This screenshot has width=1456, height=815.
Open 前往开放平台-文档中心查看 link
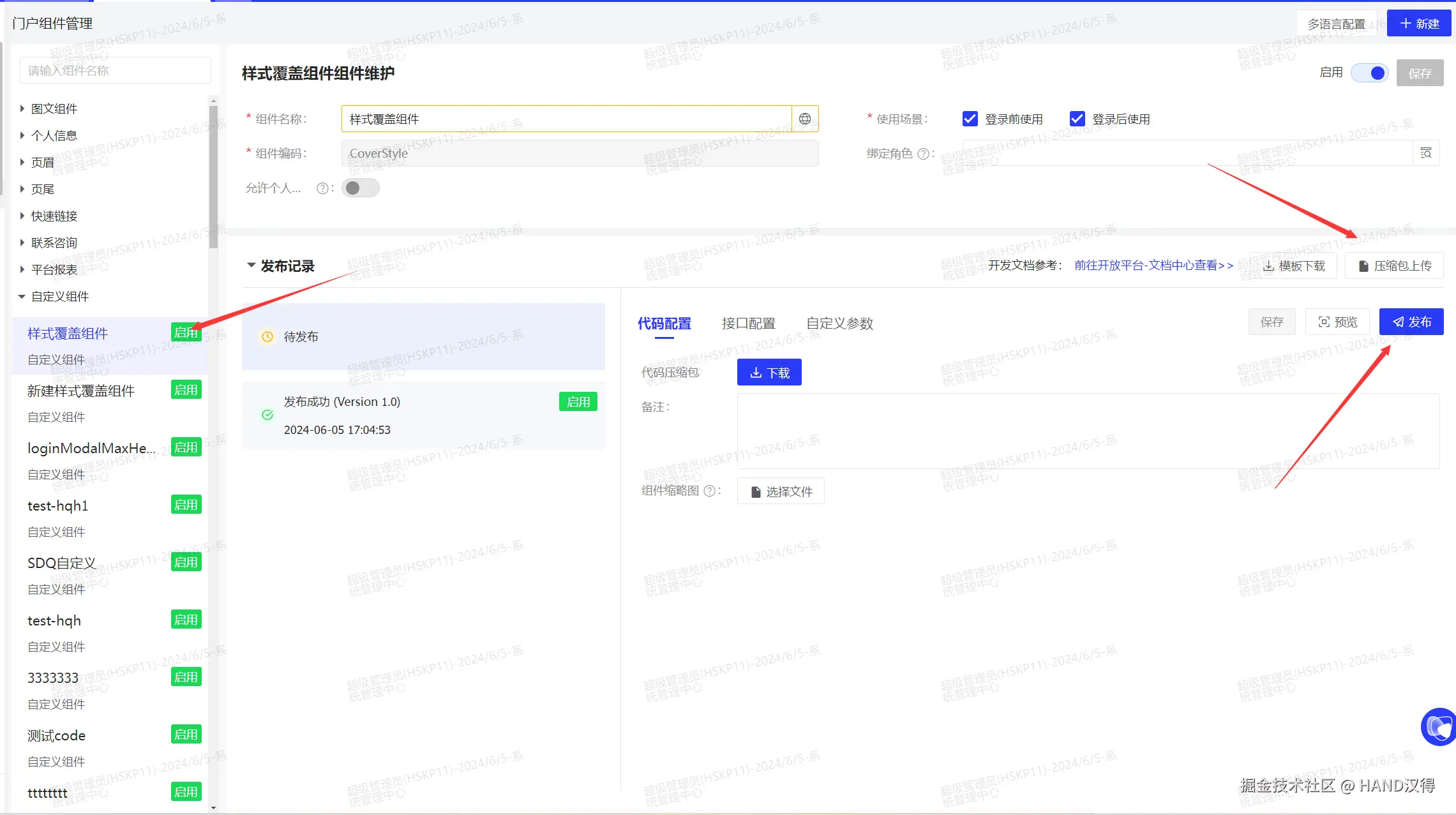(1153, 265)
